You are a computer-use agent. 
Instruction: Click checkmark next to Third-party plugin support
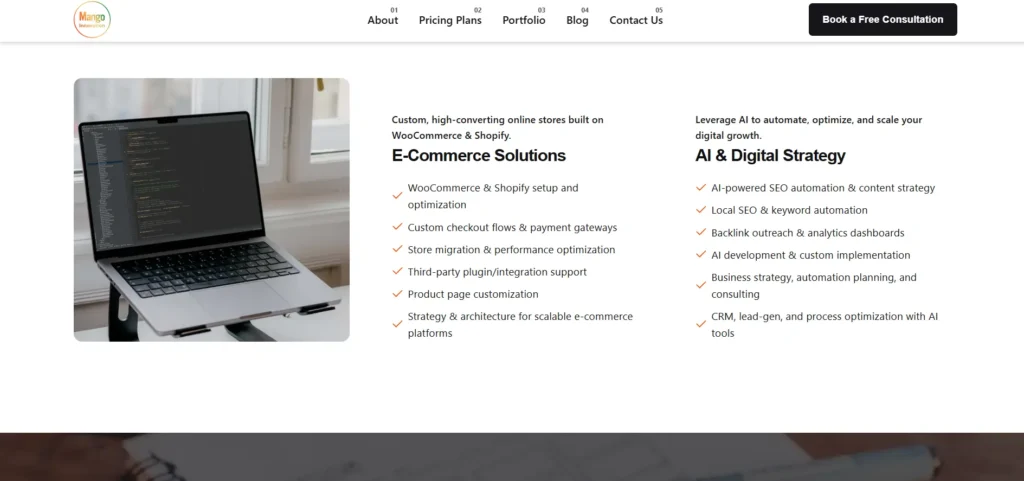[397, 272]
